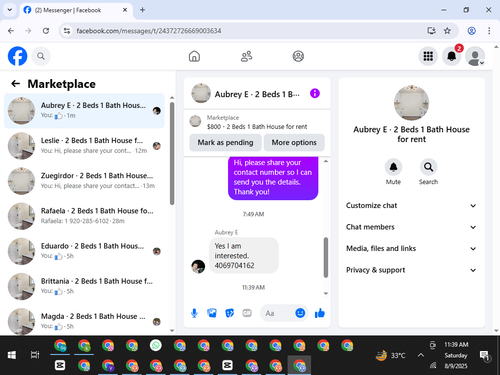The height and width of the screenshot is (375, 500).
Task: Open Task View on the taskbar
Action: point(35,355)
